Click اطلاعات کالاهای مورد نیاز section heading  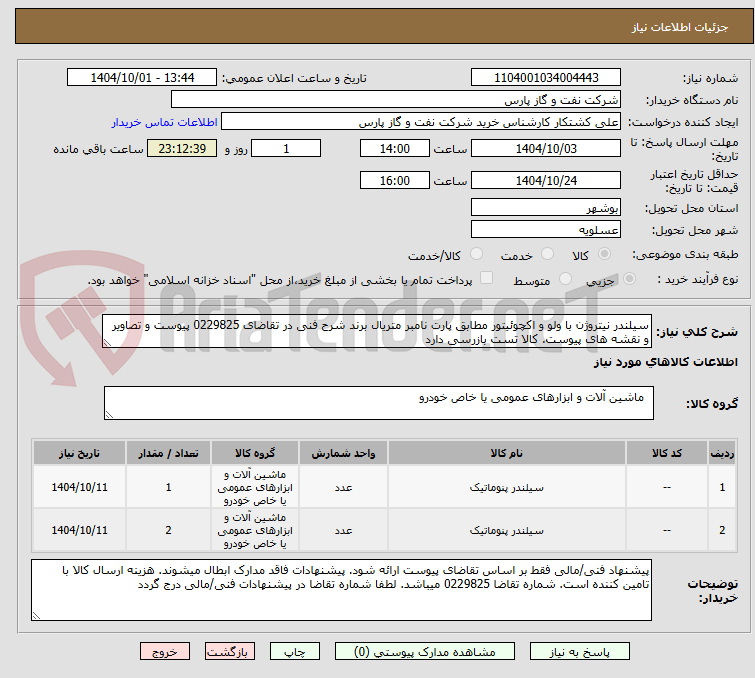[665, 362]
